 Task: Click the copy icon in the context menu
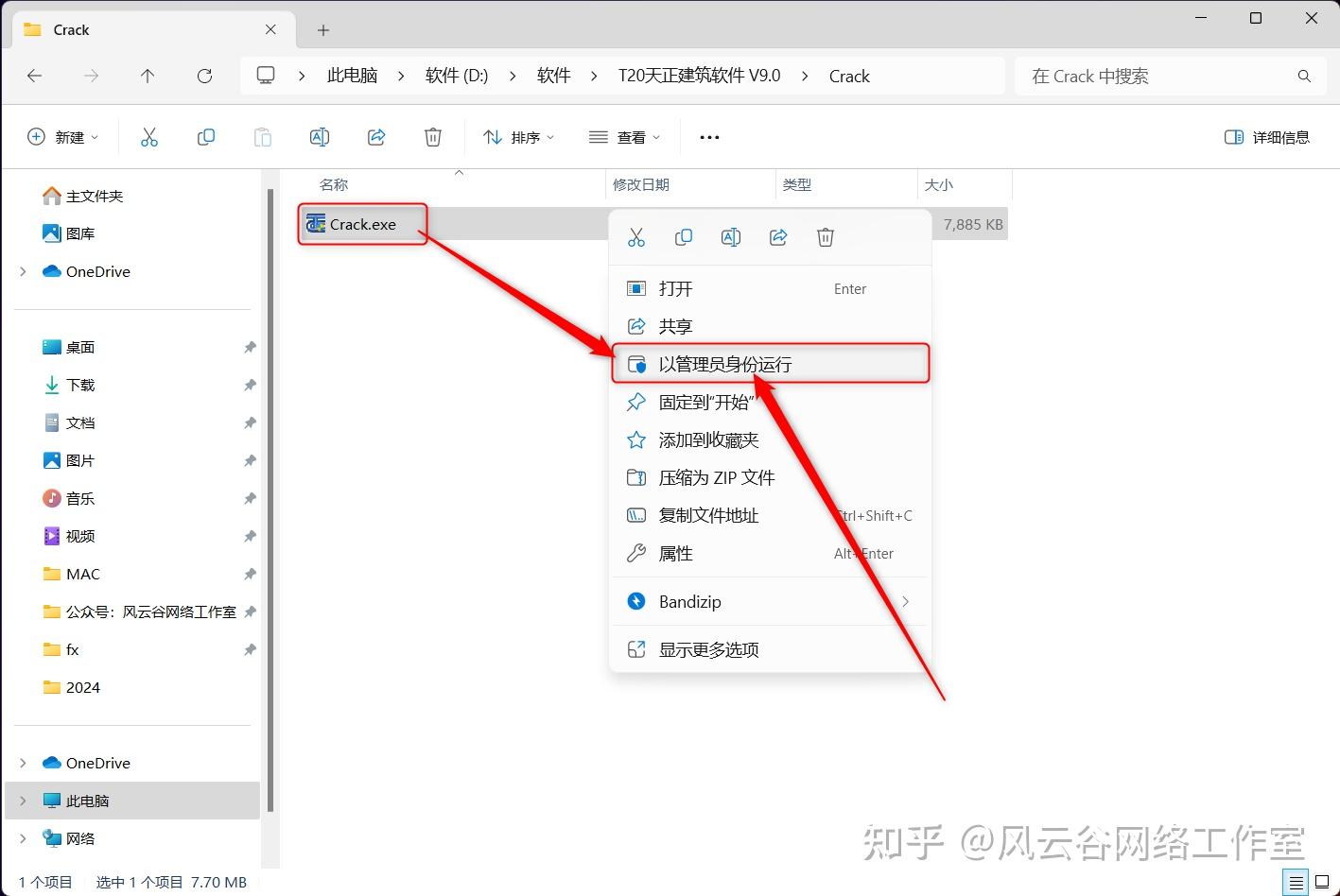point(684,237)
